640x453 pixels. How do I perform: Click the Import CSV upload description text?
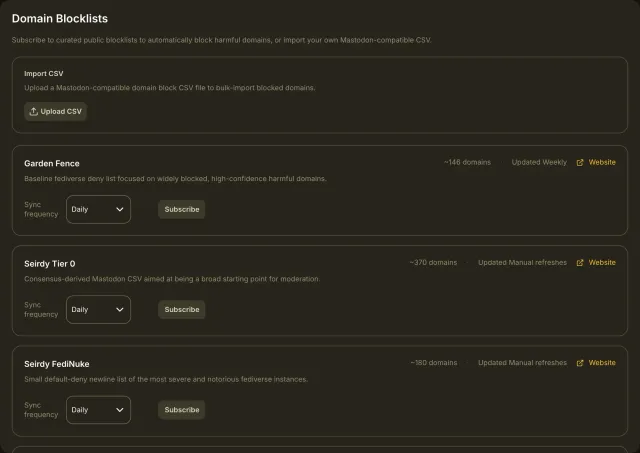[169, 88]
